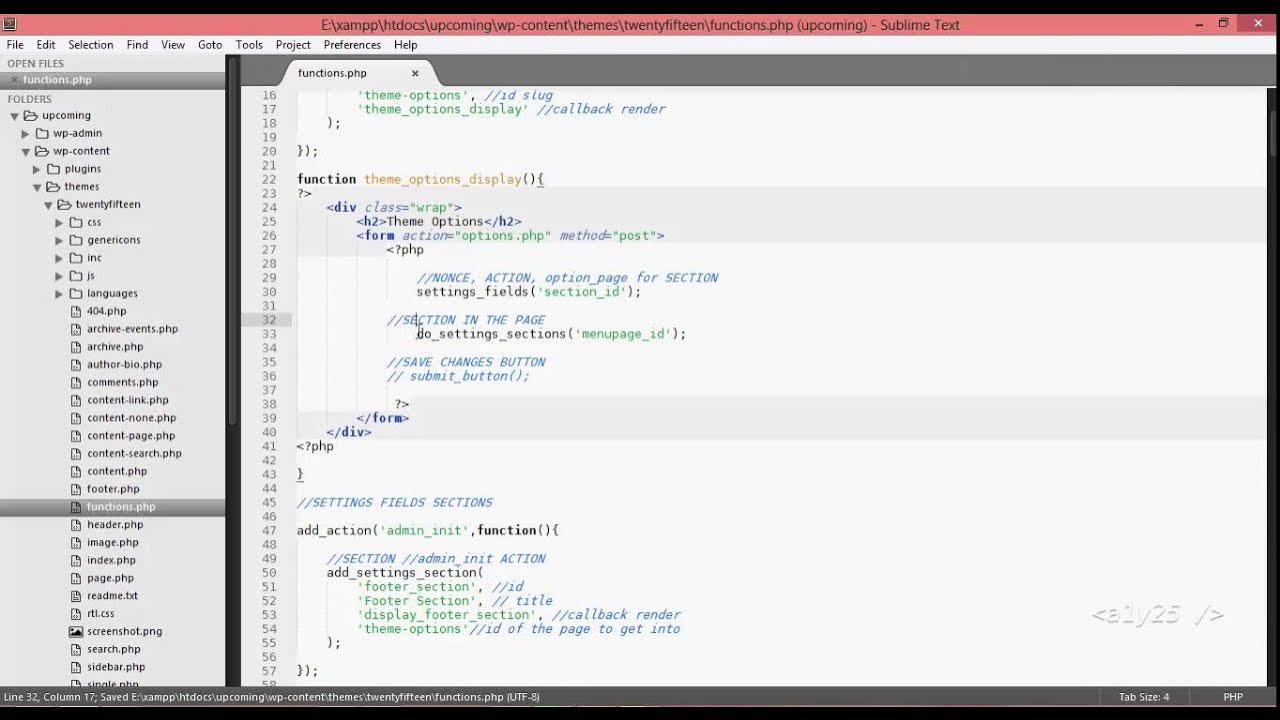Open content-none.php in the sidebar
Image resolution: width=1280 pixels, height=720 pixels.
(131, 418)
